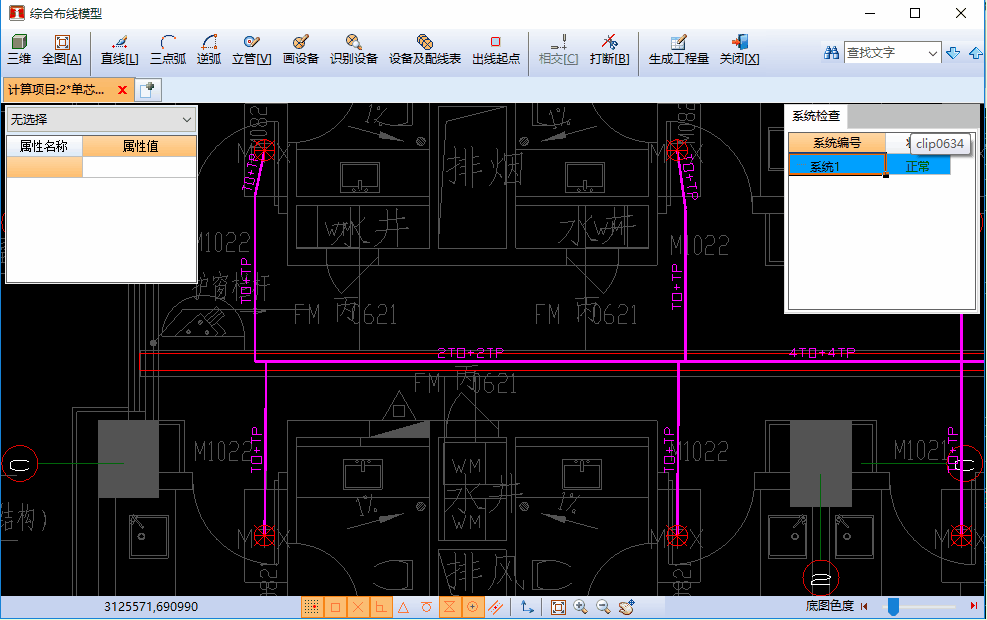Click the 全图[A] full view tool
This screenshot has width=987, height=620.
(61, 50)
